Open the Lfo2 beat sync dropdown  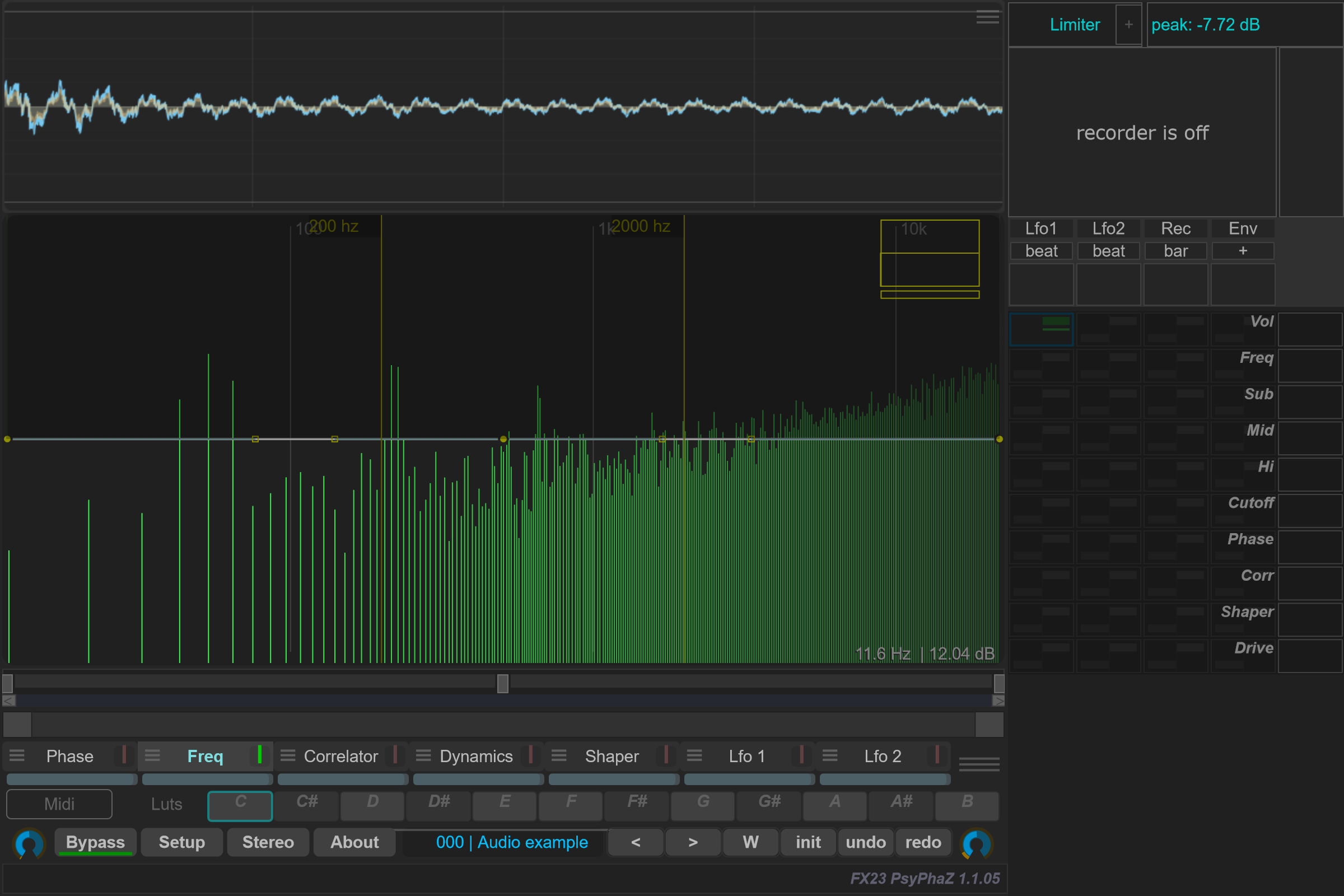(x=1109, y=251)
